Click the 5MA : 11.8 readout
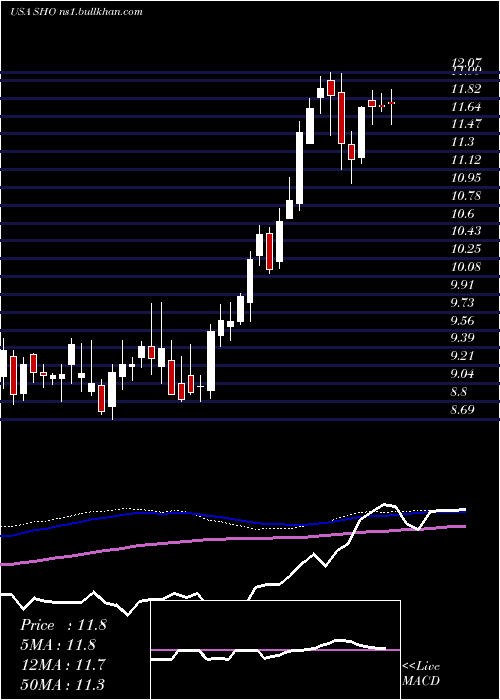This screenshot has width=500, height=700. (58, 645)
